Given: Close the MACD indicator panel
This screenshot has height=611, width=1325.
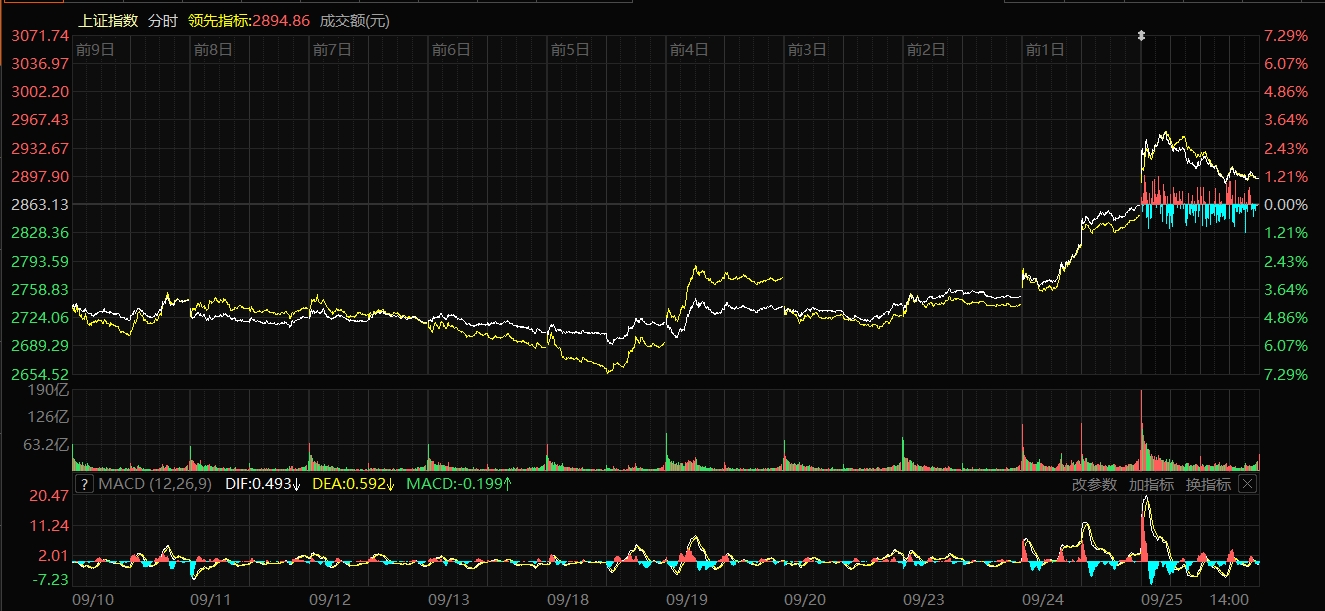Looking at the screenshot, I should tap(1246, 484).
